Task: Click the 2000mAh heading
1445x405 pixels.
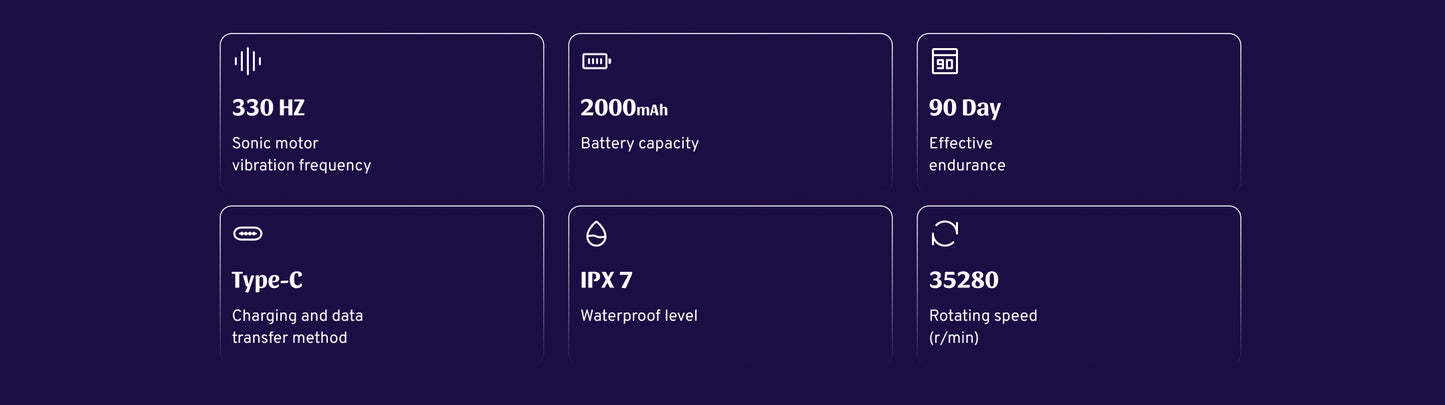Action: pos(624,108)
